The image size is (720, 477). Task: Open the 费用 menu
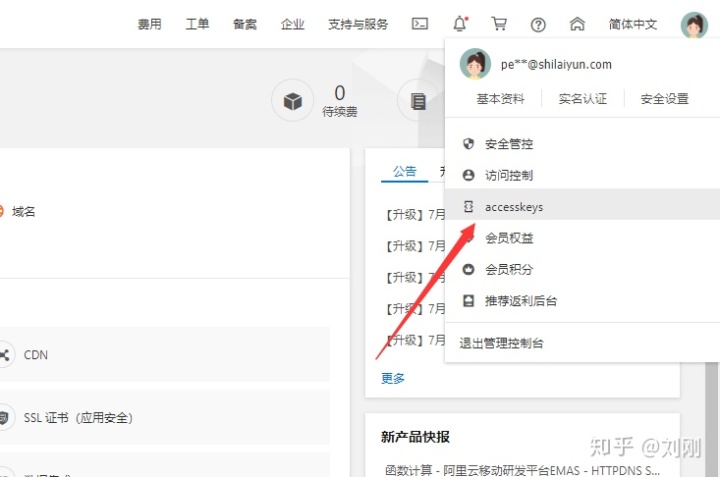[150, 24]
